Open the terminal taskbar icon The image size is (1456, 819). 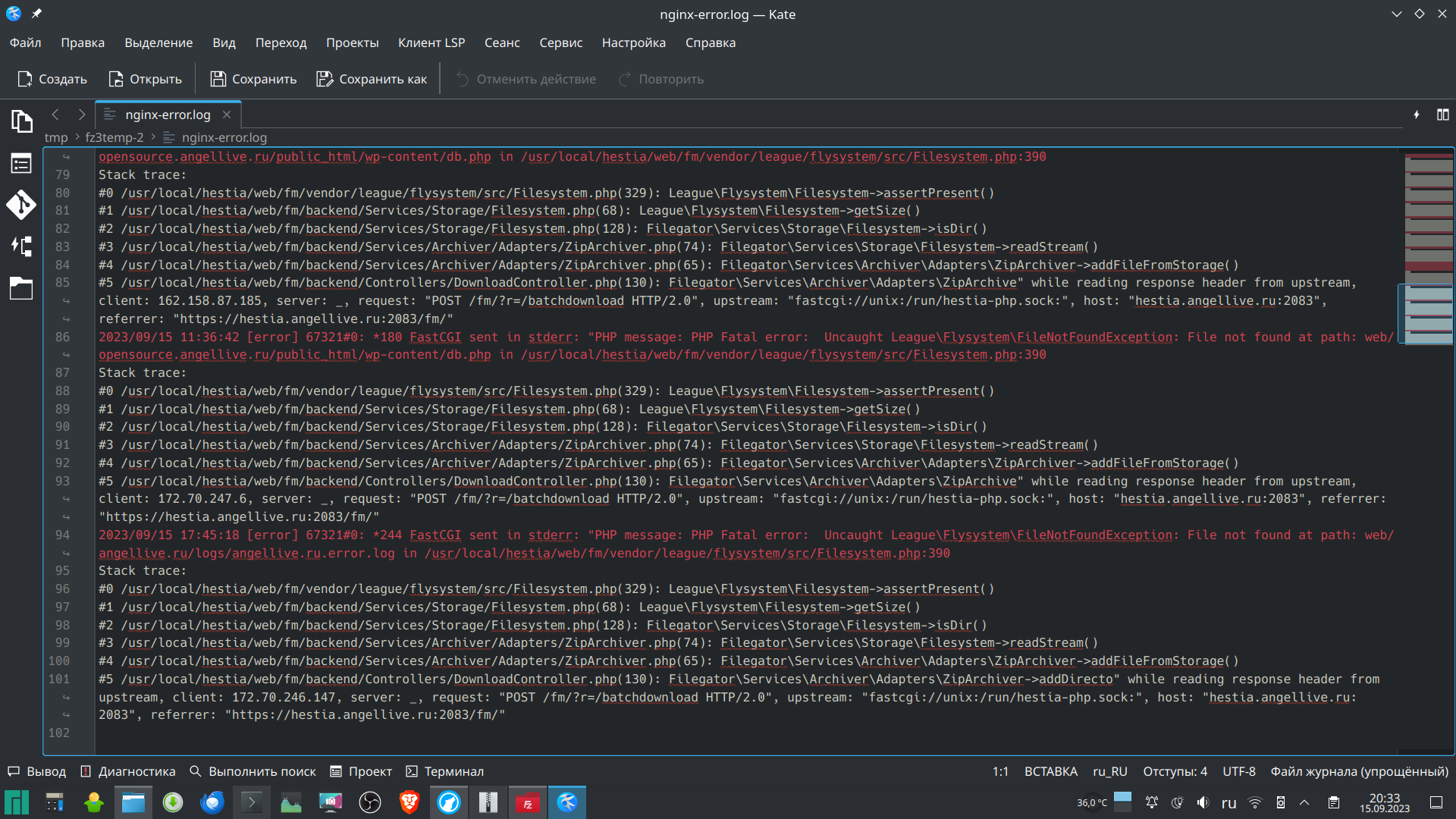pos(252,802)
